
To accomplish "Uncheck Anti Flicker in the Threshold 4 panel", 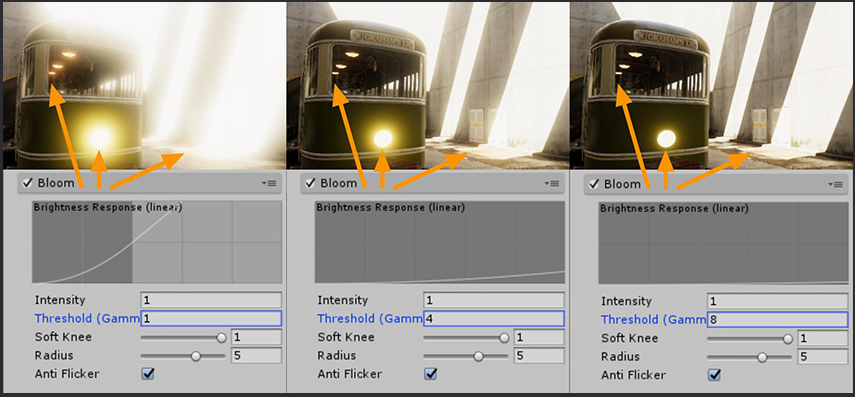I will click(431, 374).
